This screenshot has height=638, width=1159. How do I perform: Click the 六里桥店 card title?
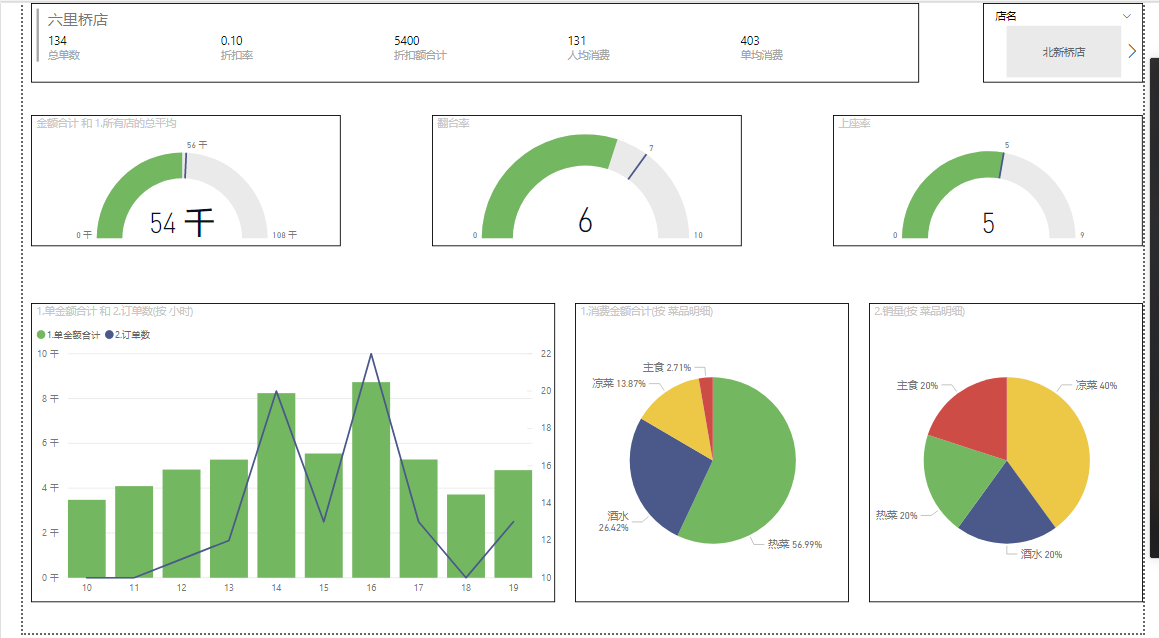pos(78,20)
